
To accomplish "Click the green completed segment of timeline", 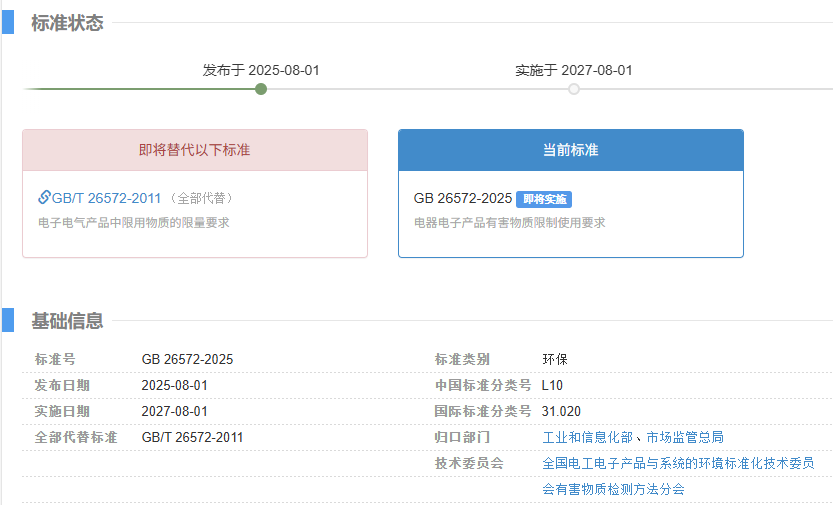I will (140, 89).
